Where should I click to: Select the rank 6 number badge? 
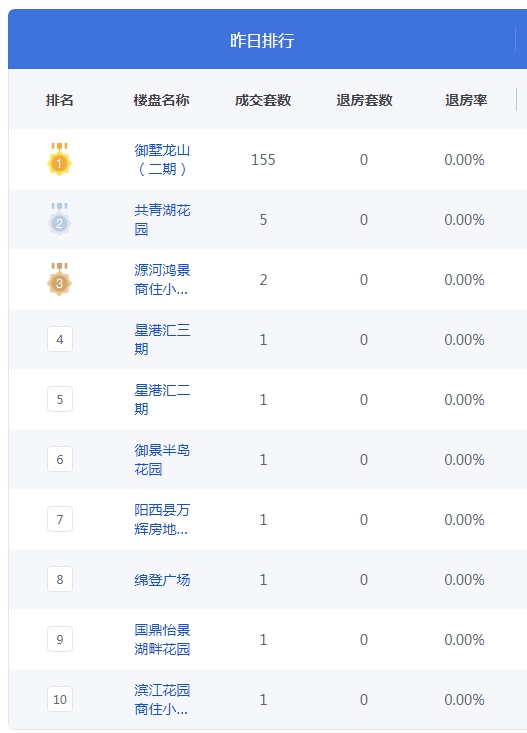click(60, 459)
